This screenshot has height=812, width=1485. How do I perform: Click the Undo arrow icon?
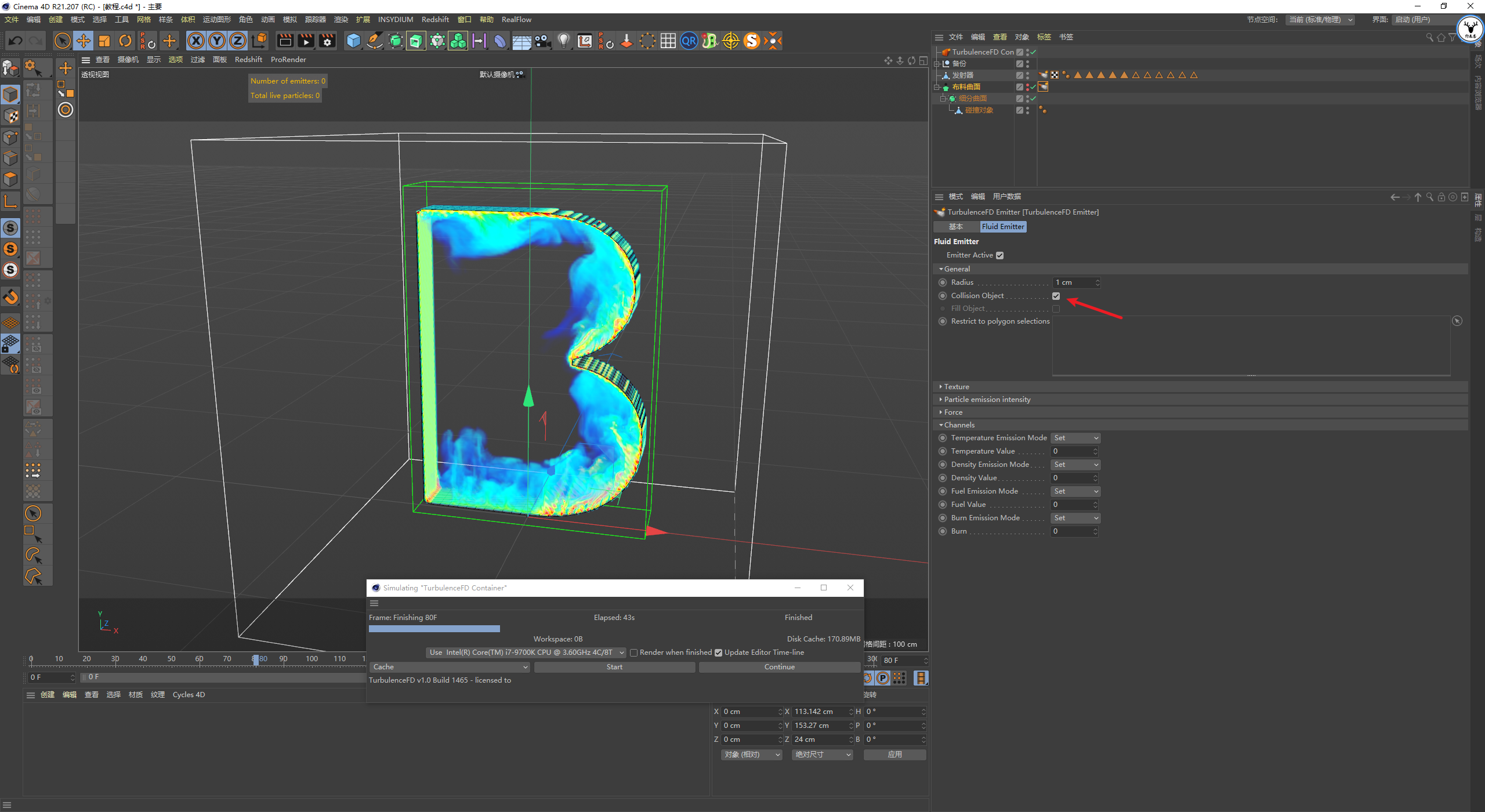pyautogui.click(x=16, y=41)
